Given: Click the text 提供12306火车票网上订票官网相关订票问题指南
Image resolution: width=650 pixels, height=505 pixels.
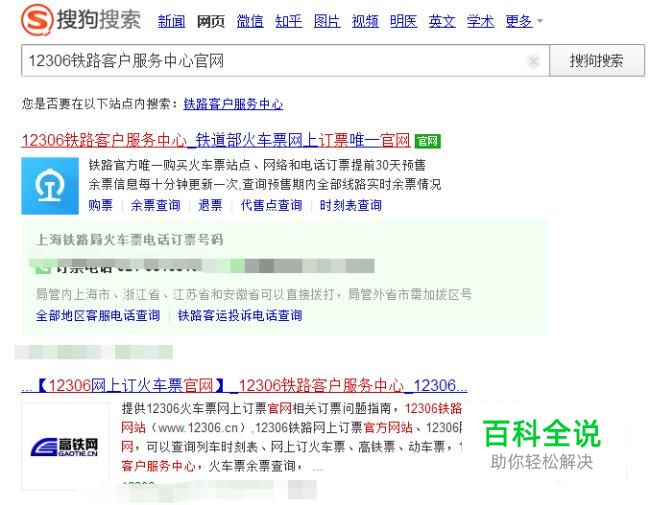Looking at the screenshot, I should pyautogui.click(x=256, y=408).
